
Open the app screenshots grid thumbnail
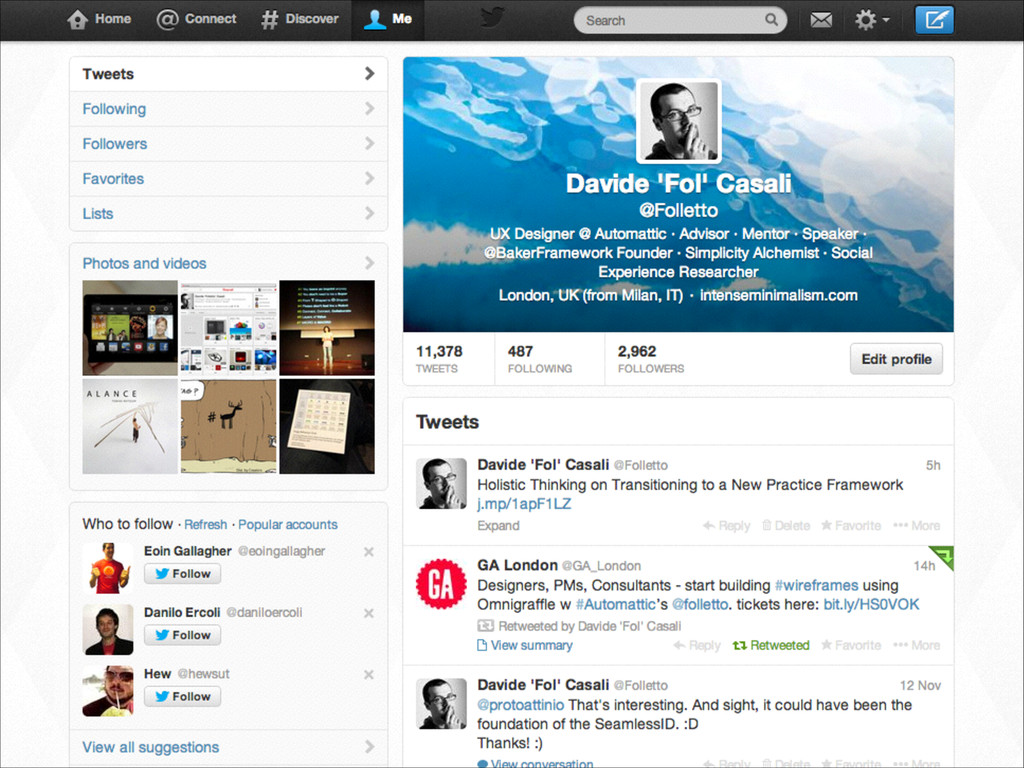click(x=229, y=328)
